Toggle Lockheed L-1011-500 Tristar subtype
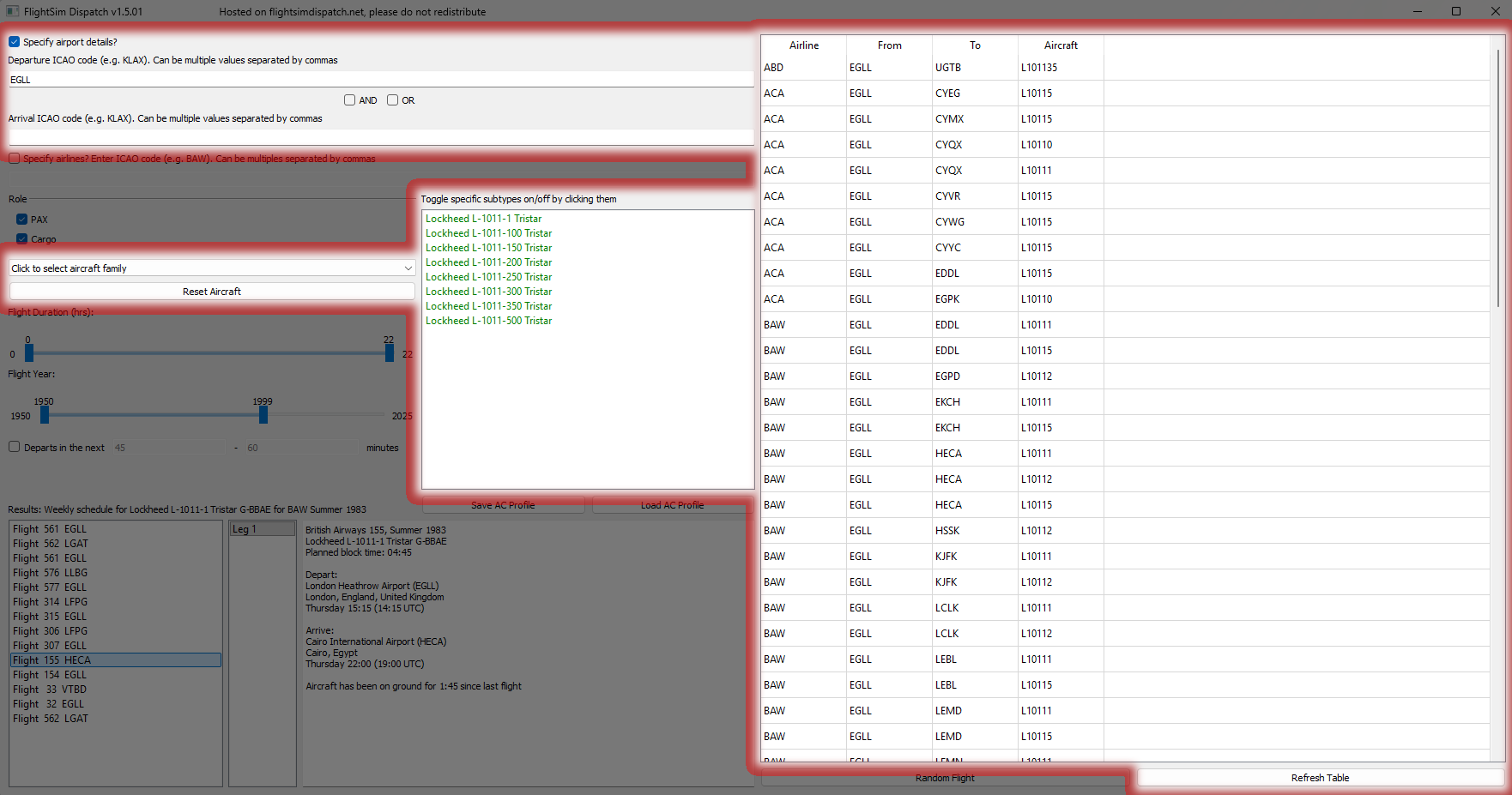1512x795 pixels. click(x=489, y=321)
